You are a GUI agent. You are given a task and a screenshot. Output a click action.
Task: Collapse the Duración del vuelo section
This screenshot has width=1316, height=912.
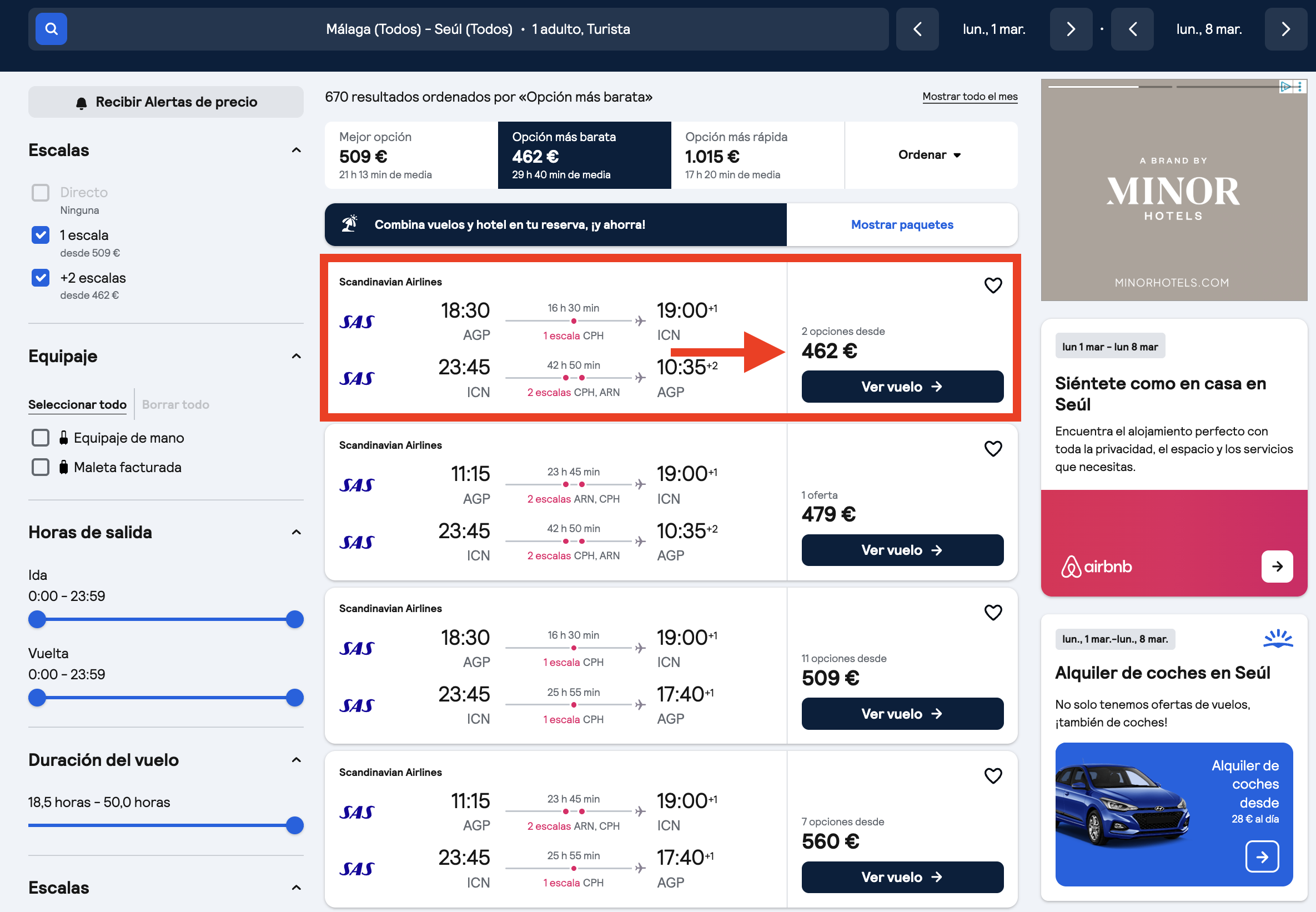296,759
